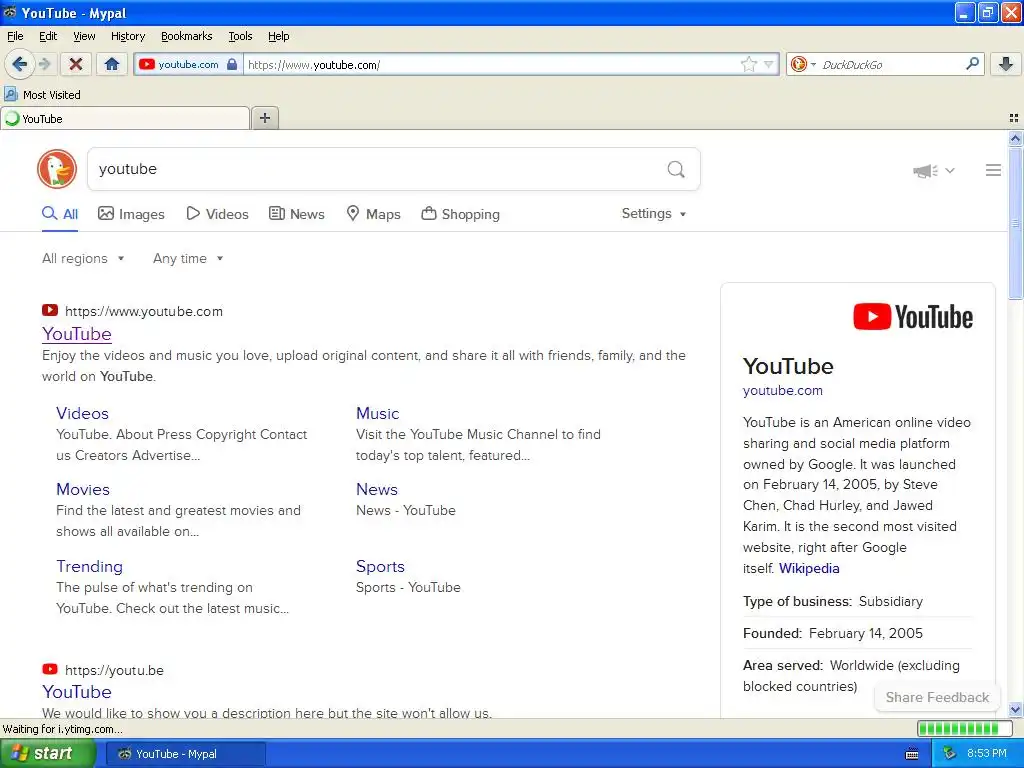Screen dimensions: 1024x768
Task: Open the hamburger side menu
Action: point(993,170)
